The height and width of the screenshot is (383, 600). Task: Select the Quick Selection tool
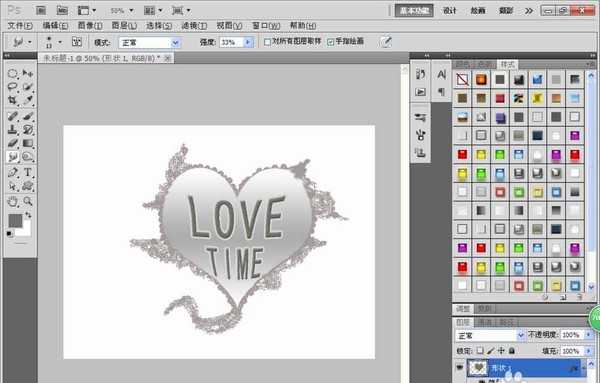[28, 87]
